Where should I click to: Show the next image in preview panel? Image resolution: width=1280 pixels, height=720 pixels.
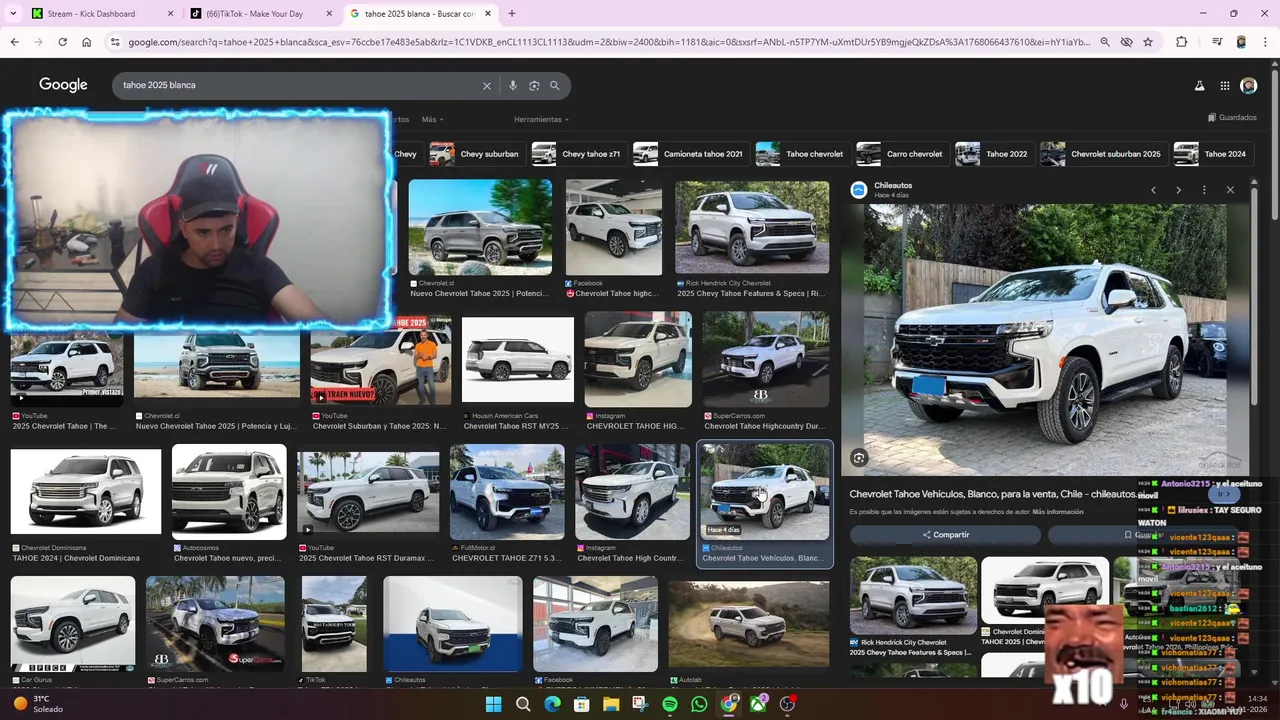[1178, 190]
